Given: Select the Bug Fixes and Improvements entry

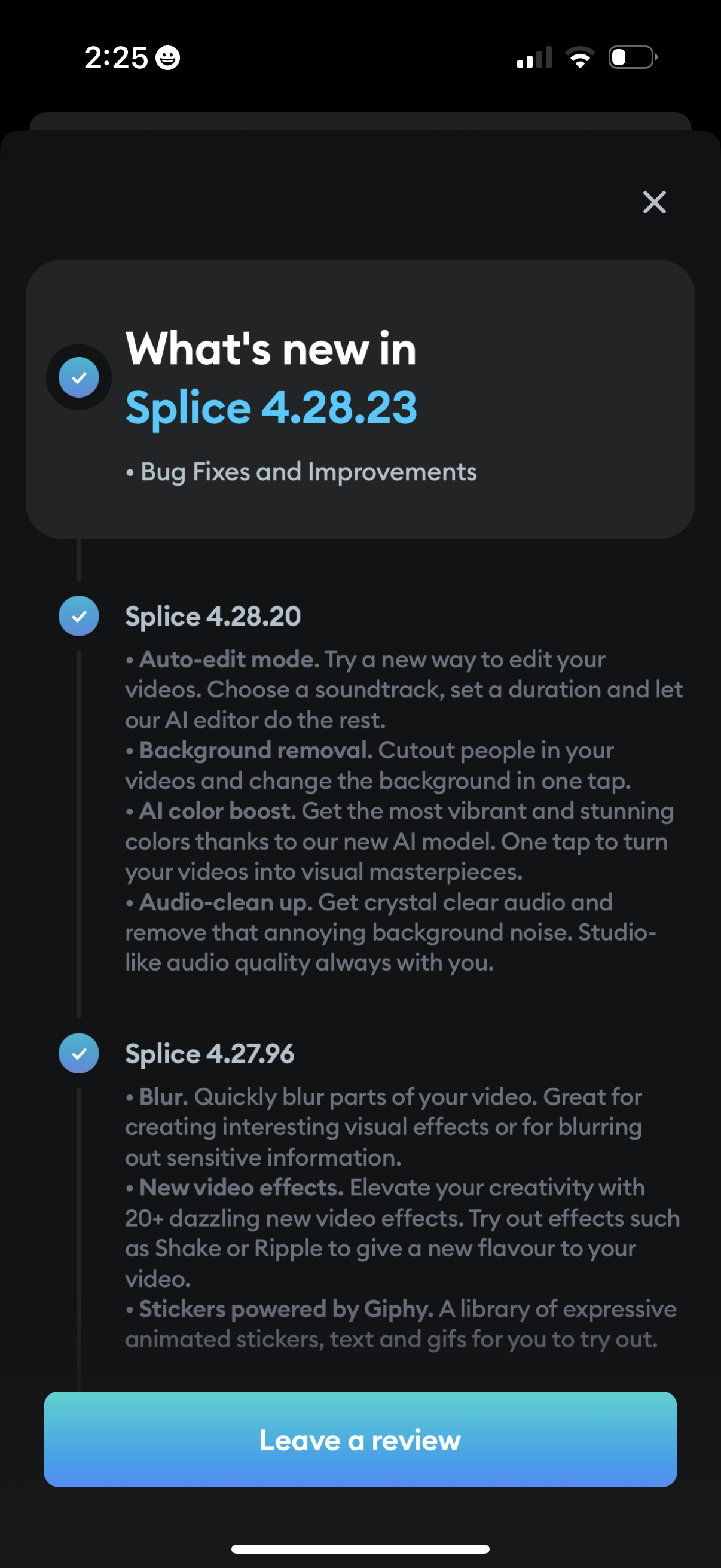Looking at the screenshot, I should tap(301, 472).
